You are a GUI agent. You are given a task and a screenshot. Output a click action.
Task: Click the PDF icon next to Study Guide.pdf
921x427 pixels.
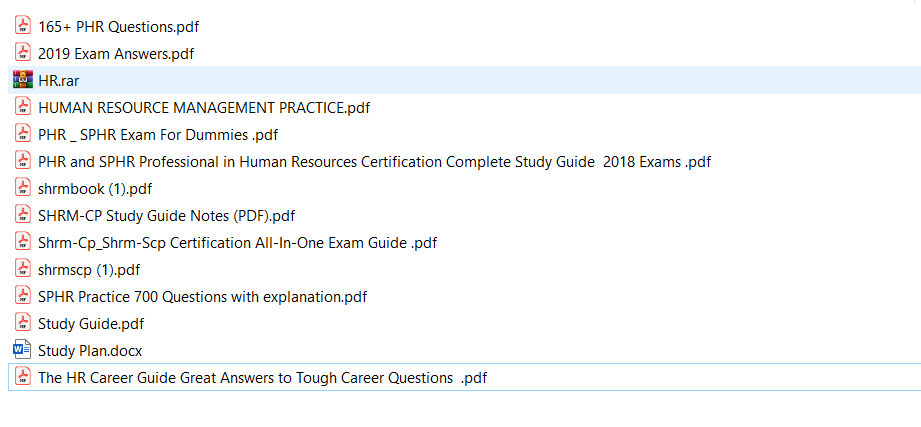click(x=22, y=323)
